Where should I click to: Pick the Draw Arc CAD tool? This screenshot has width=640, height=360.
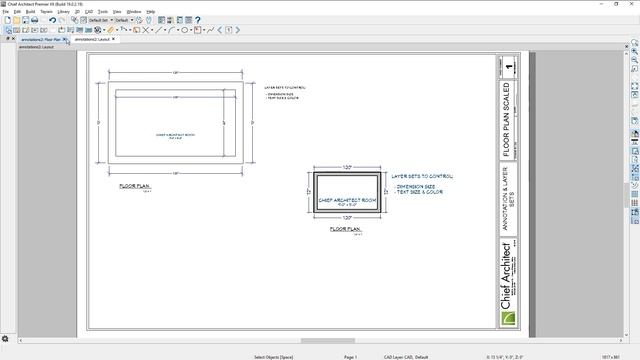(172, 30)
